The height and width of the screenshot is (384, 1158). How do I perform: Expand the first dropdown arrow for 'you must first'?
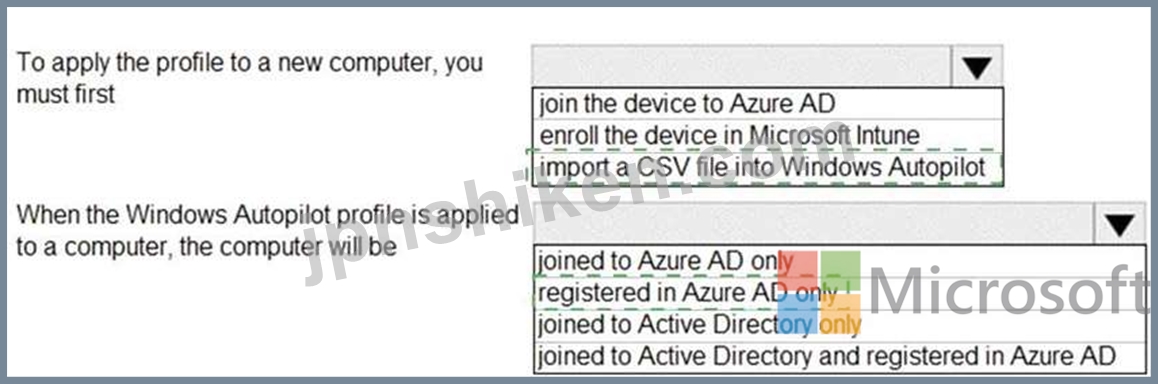(x=977, y=67)
